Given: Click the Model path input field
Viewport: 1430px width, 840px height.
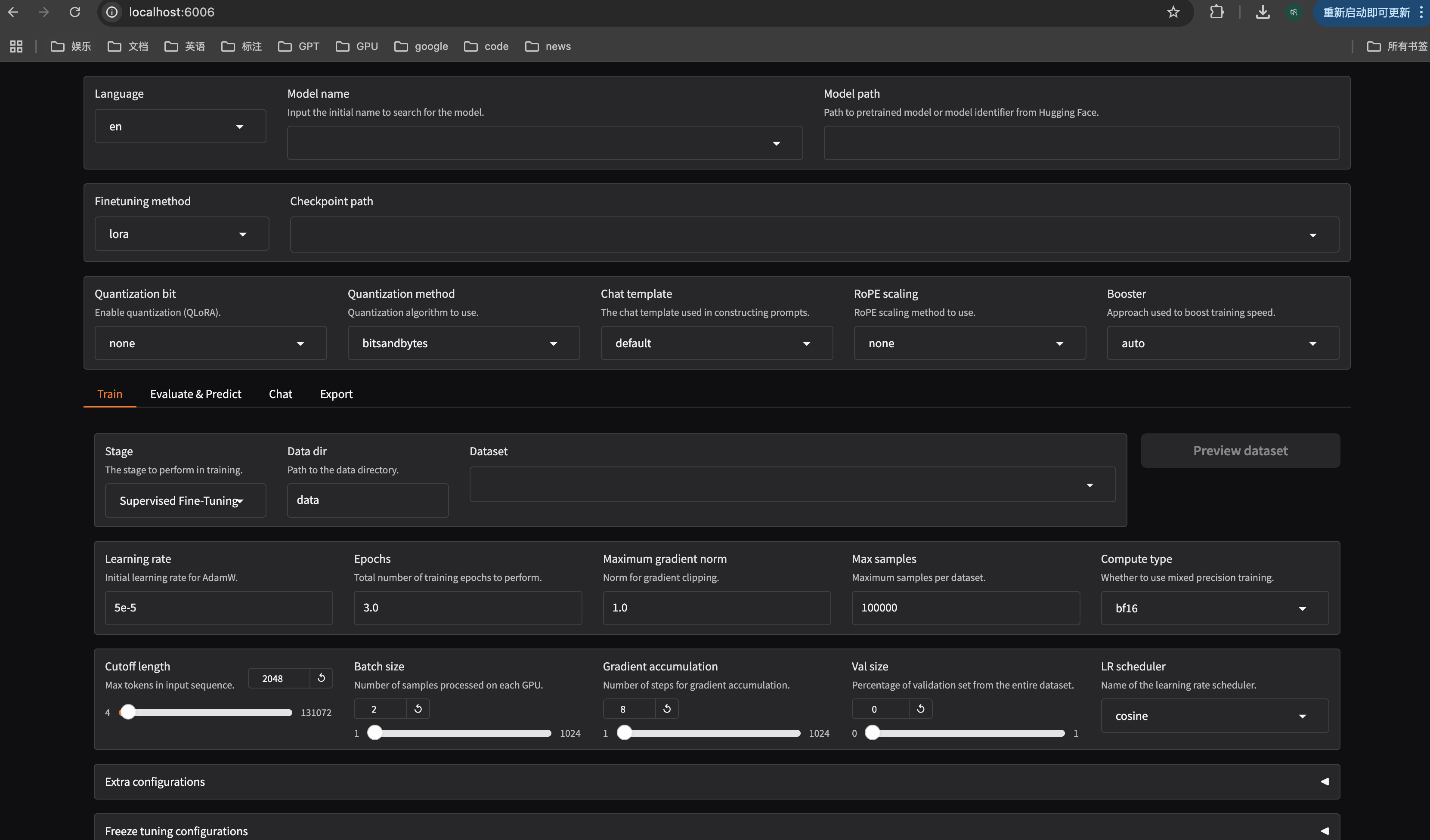Looking at the screenshot, I should pos(1080,143).
